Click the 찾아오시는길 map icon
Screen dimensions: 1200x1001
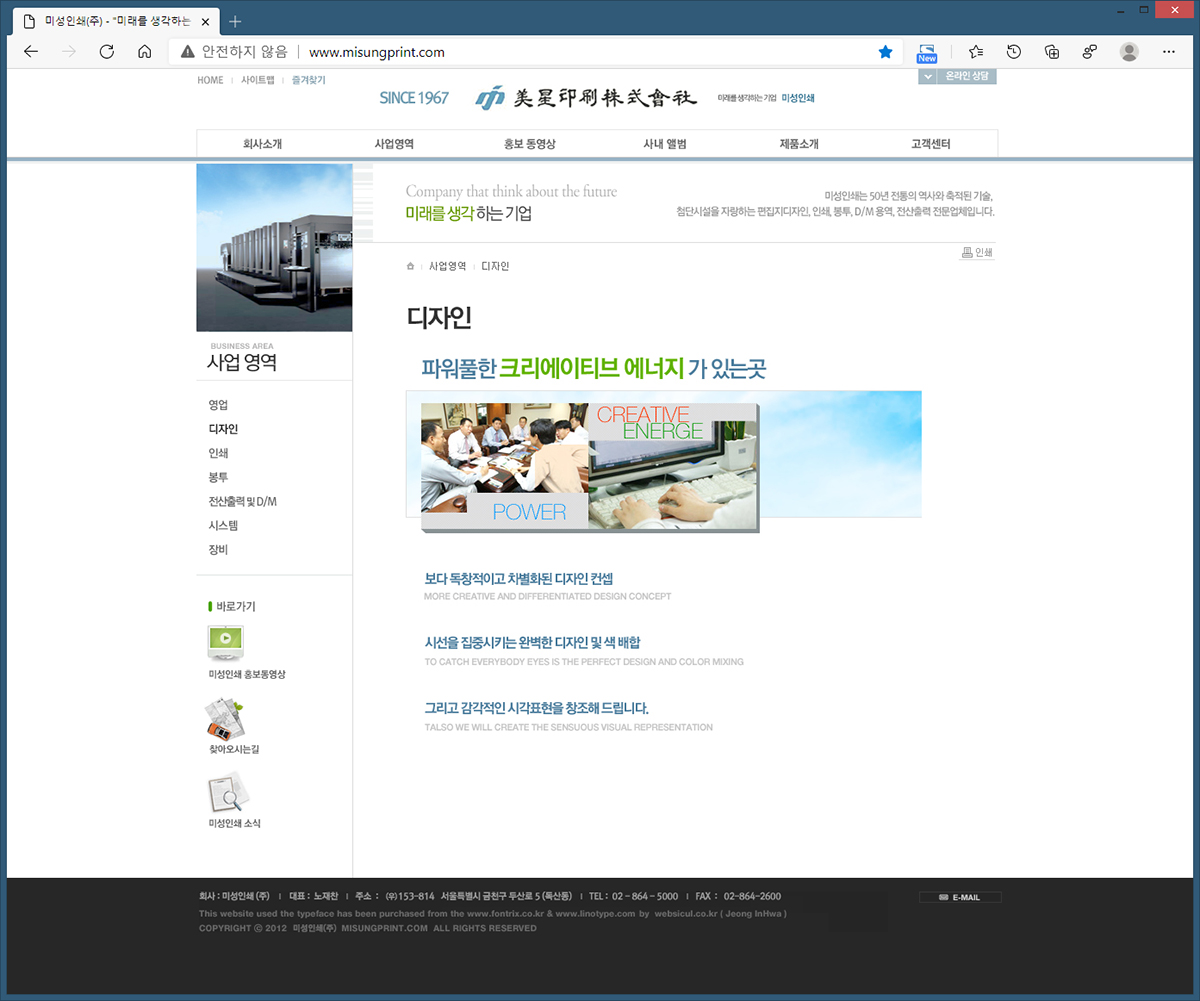(225, 717)
